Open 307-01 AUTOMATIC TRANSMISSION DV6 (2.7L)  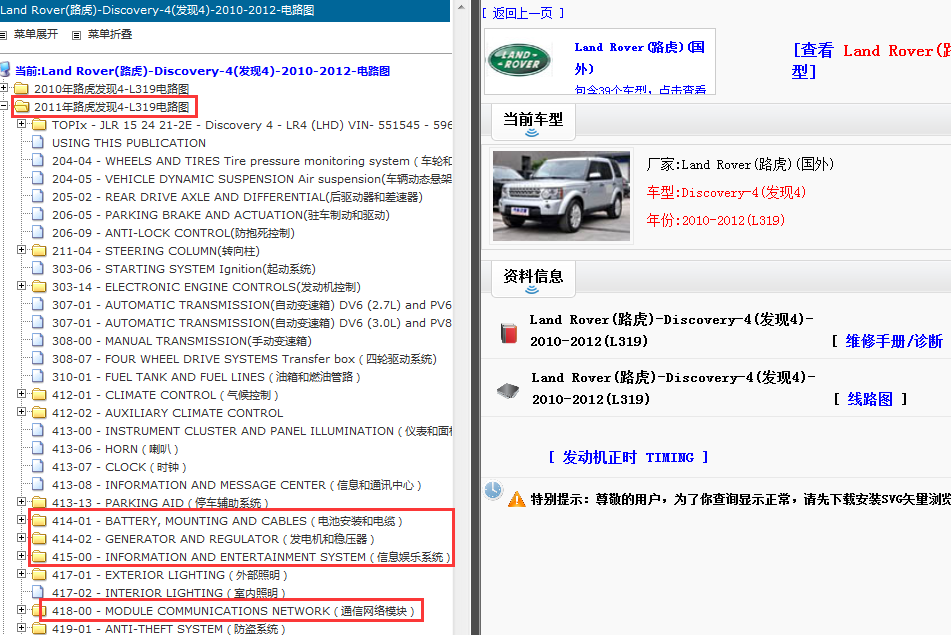[x=252, y=305]
